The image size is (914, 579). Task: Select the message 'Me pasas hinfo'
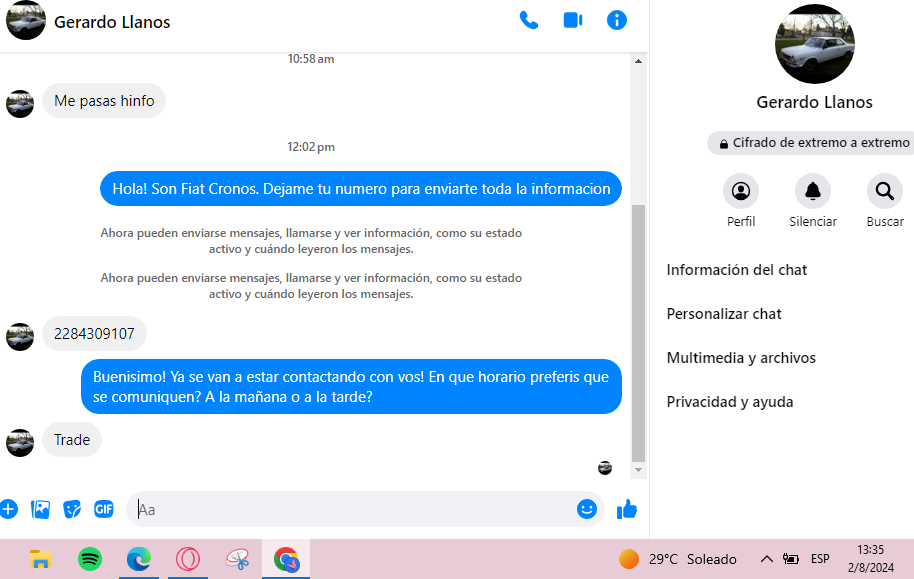104,101
